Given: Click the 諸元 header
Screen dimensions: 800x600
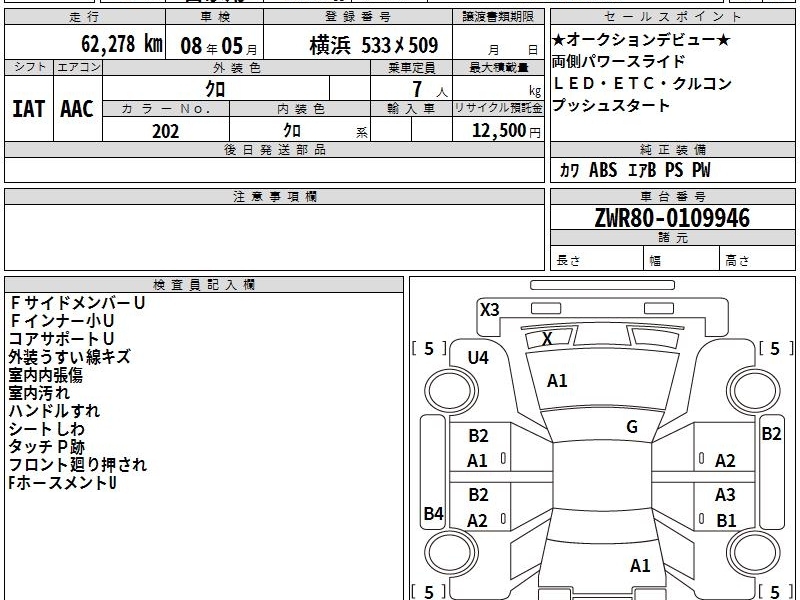Looking at the screenshot, I should click(x=672, y=238).
